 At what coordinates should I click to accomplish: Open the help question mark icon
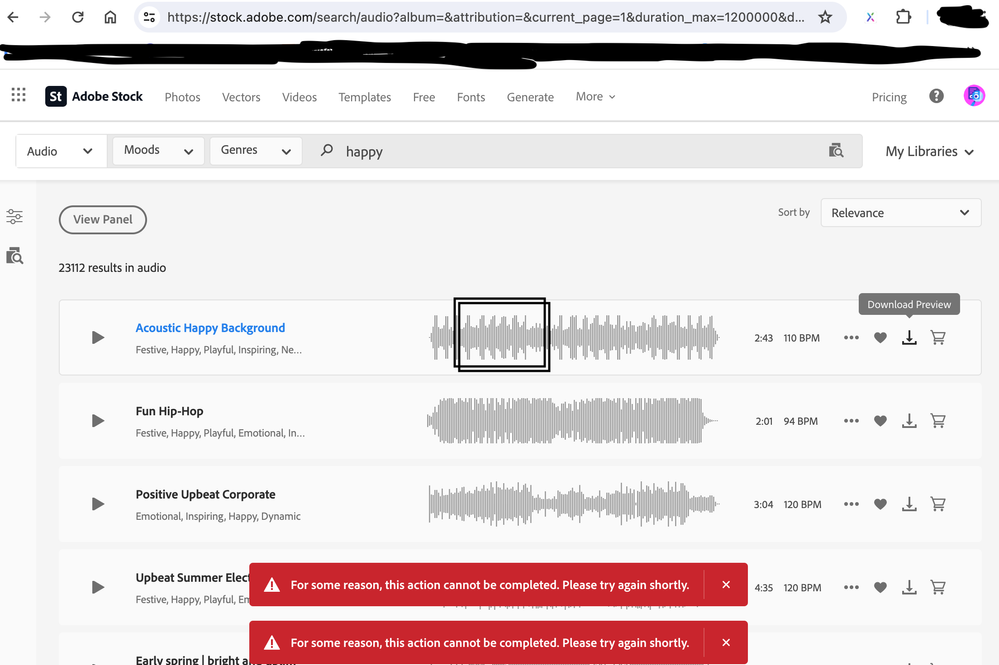point(936,96)
